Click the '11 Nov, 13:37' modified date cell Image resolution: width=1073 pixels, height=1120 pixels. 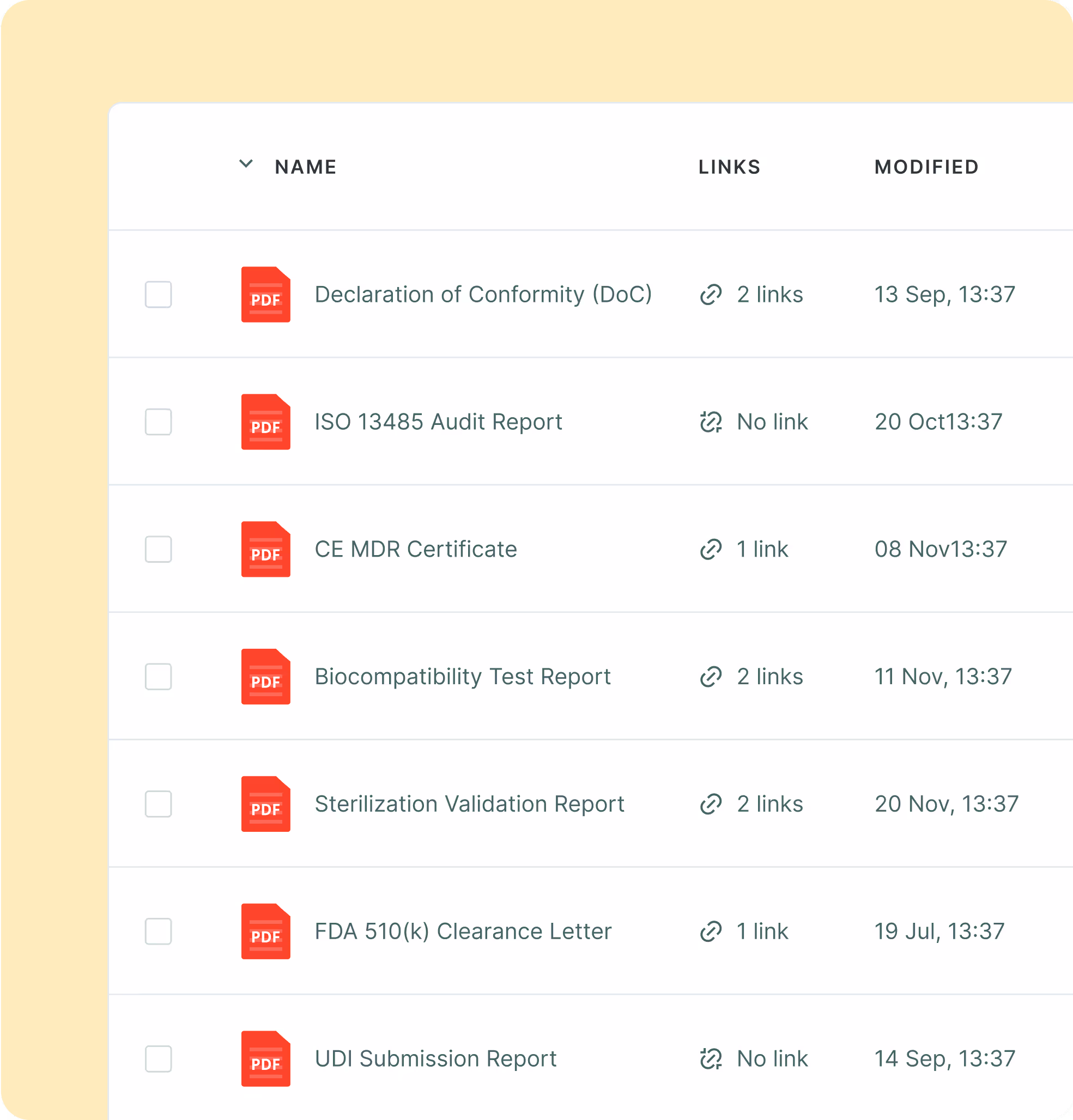tap(943, 677)
